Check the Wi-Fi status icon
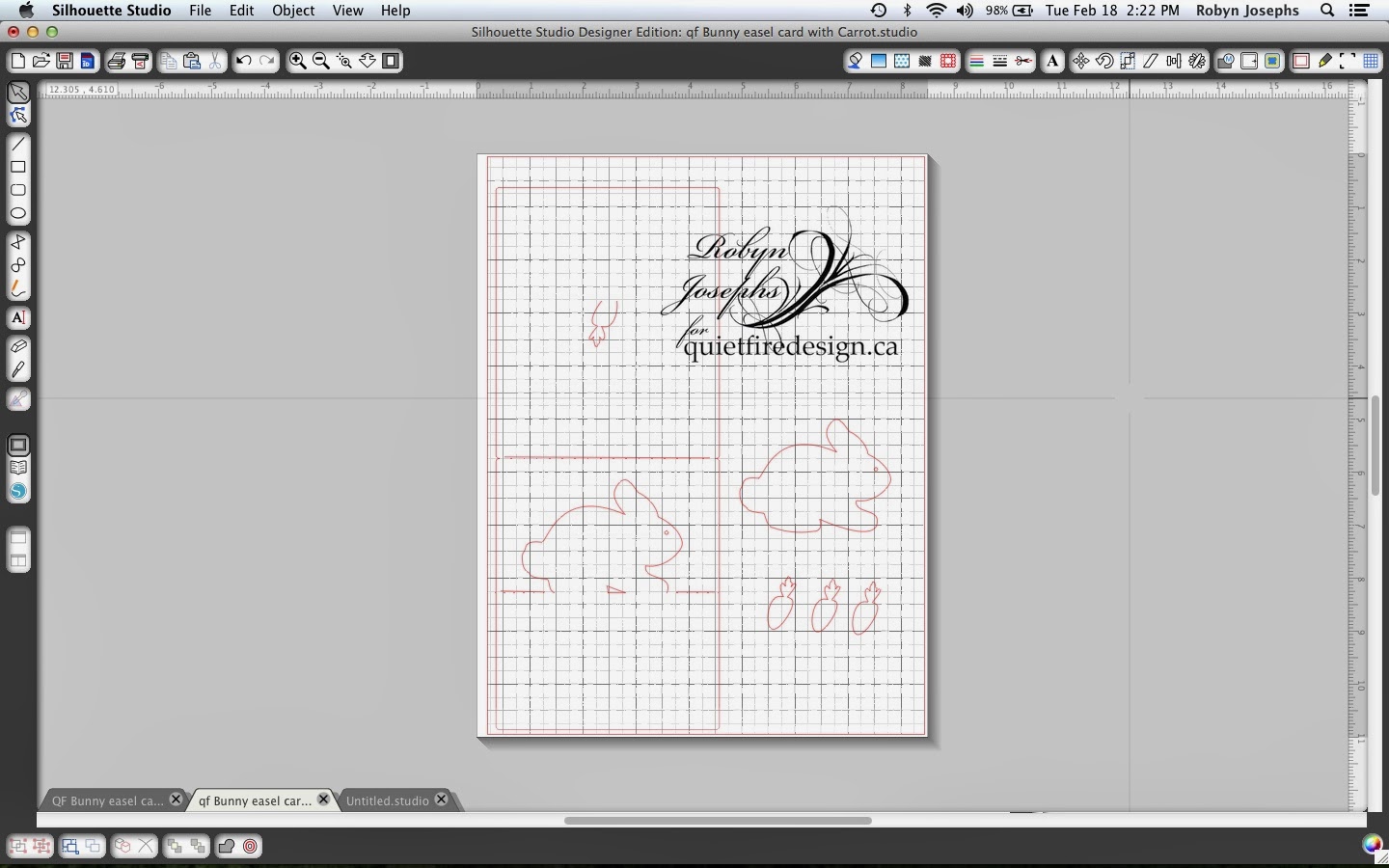Image resolution: width=1389 pixels, height=868 pixels. point(936,11)
